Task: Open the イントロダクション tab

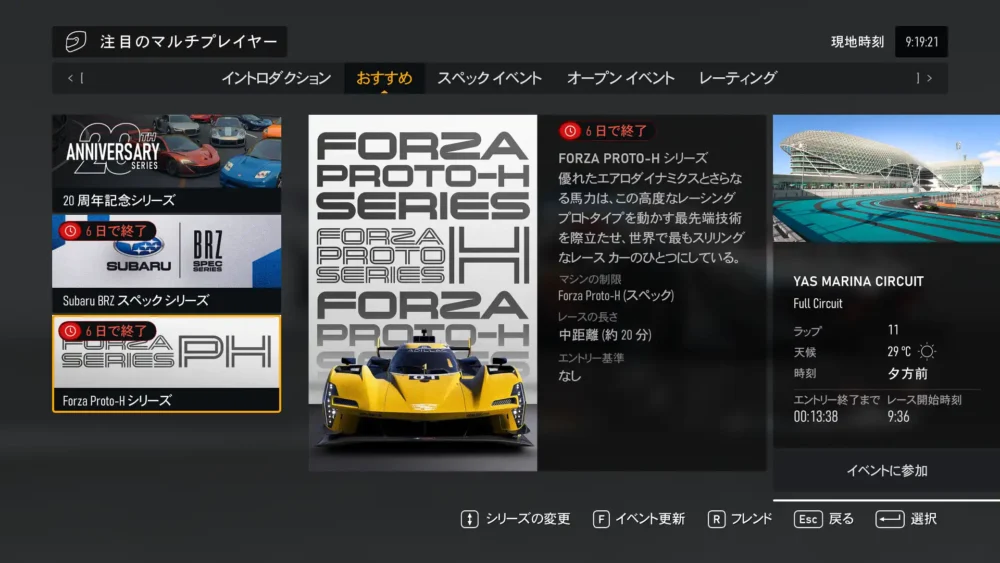Action: pos(276,78)
